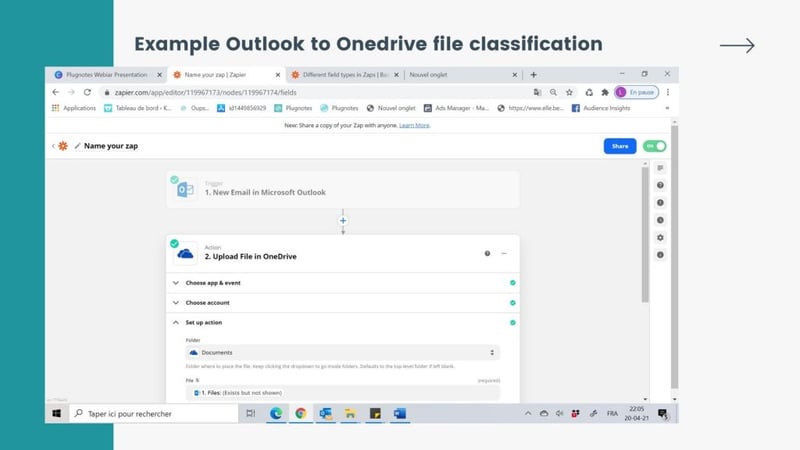Screen dimensions: 800x450
Task: Toggle the zap On/Off switch
Action: click(655, 146)
